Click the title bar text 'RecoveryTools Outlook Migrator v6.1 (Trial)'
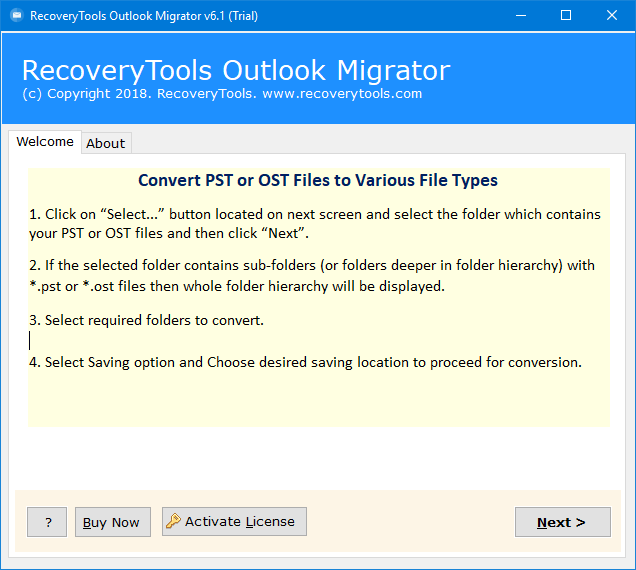Image resolution: width=636 pixels, height=570 pixels. [144, 16]
